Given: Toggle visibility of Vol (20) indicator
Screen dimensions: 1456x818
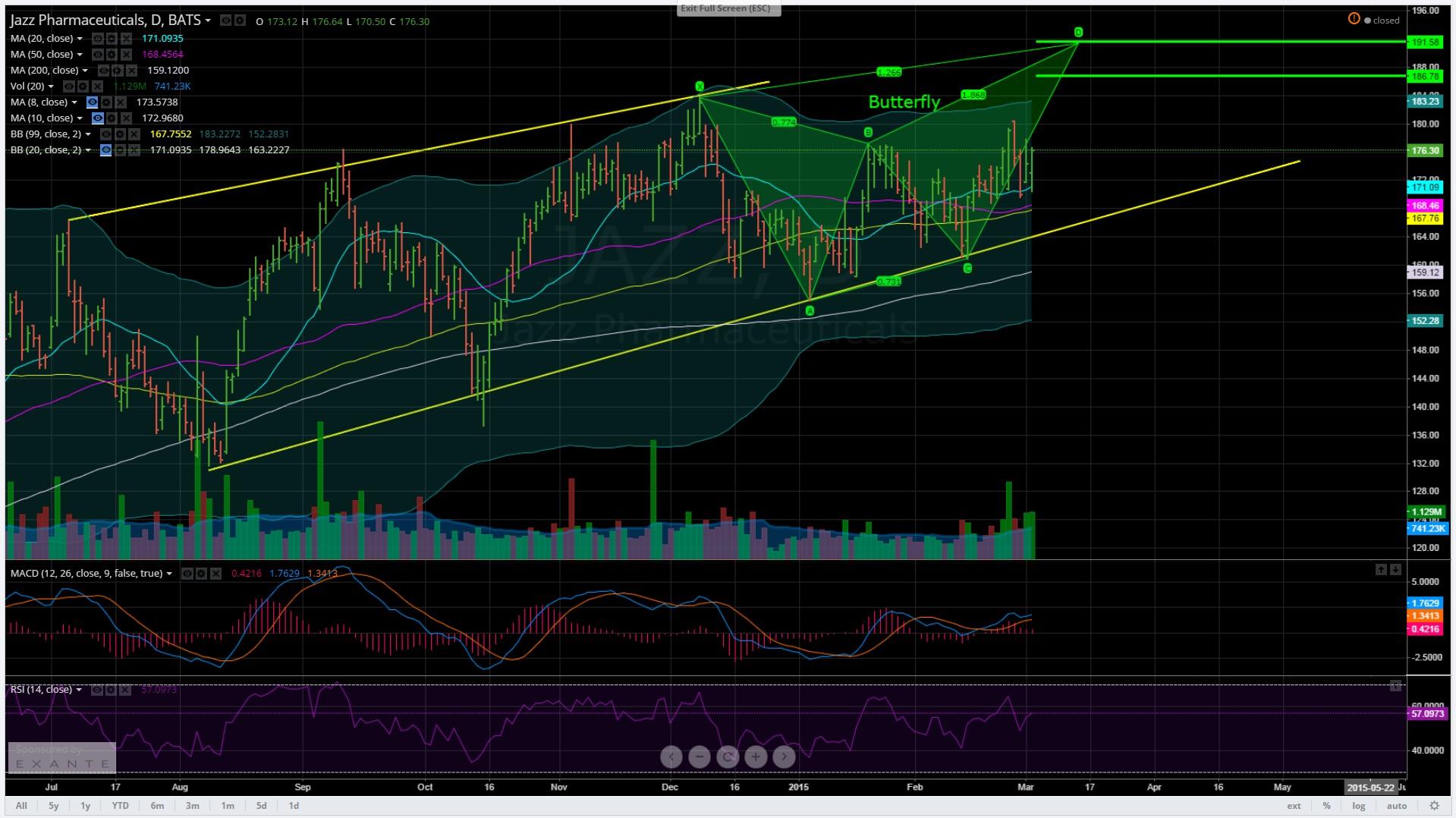Looking at the screenshot, I should [69, 87].
